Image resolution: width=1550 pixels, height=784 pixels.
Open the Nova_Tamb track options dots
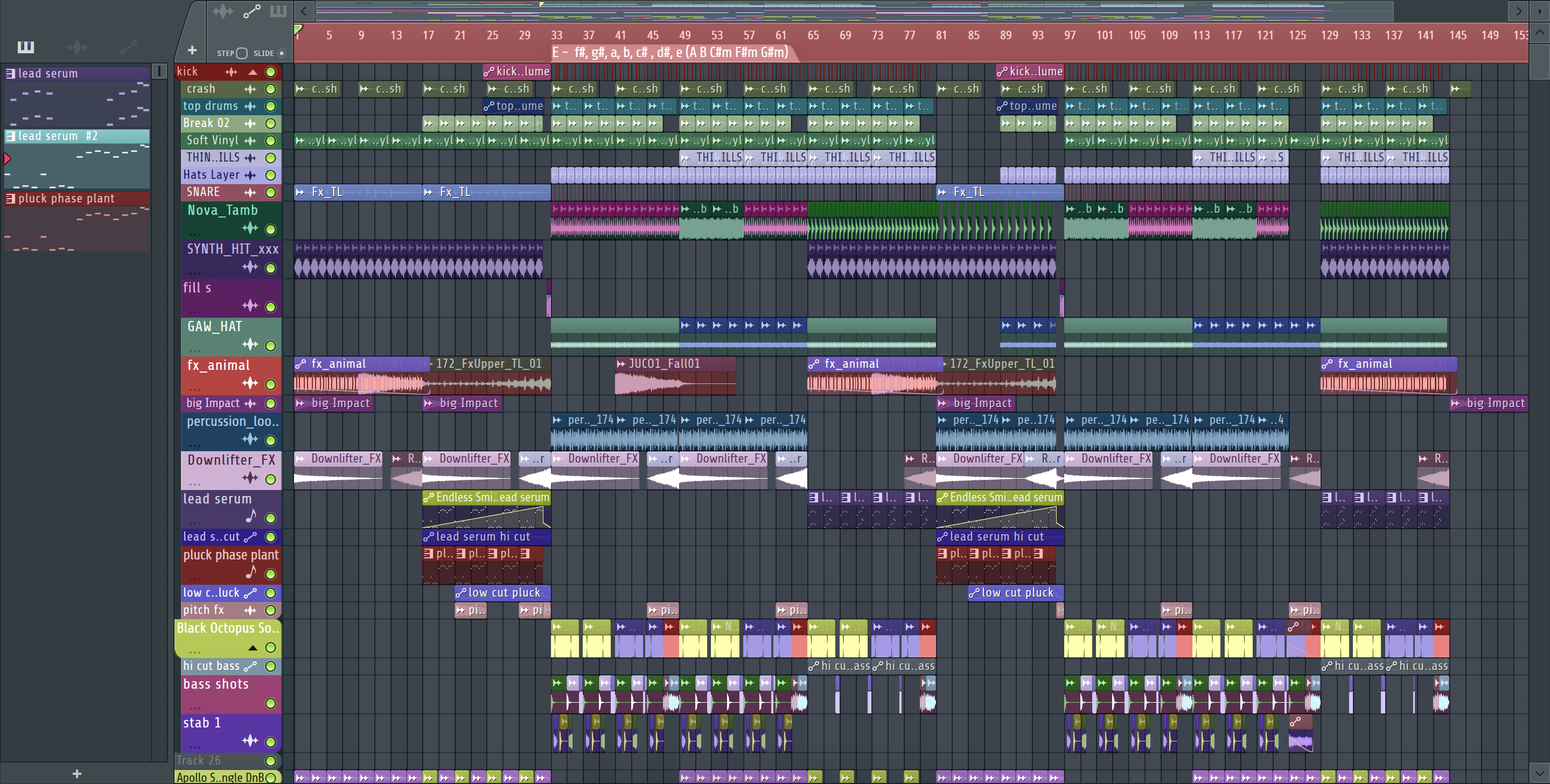(x=195, y=235)
